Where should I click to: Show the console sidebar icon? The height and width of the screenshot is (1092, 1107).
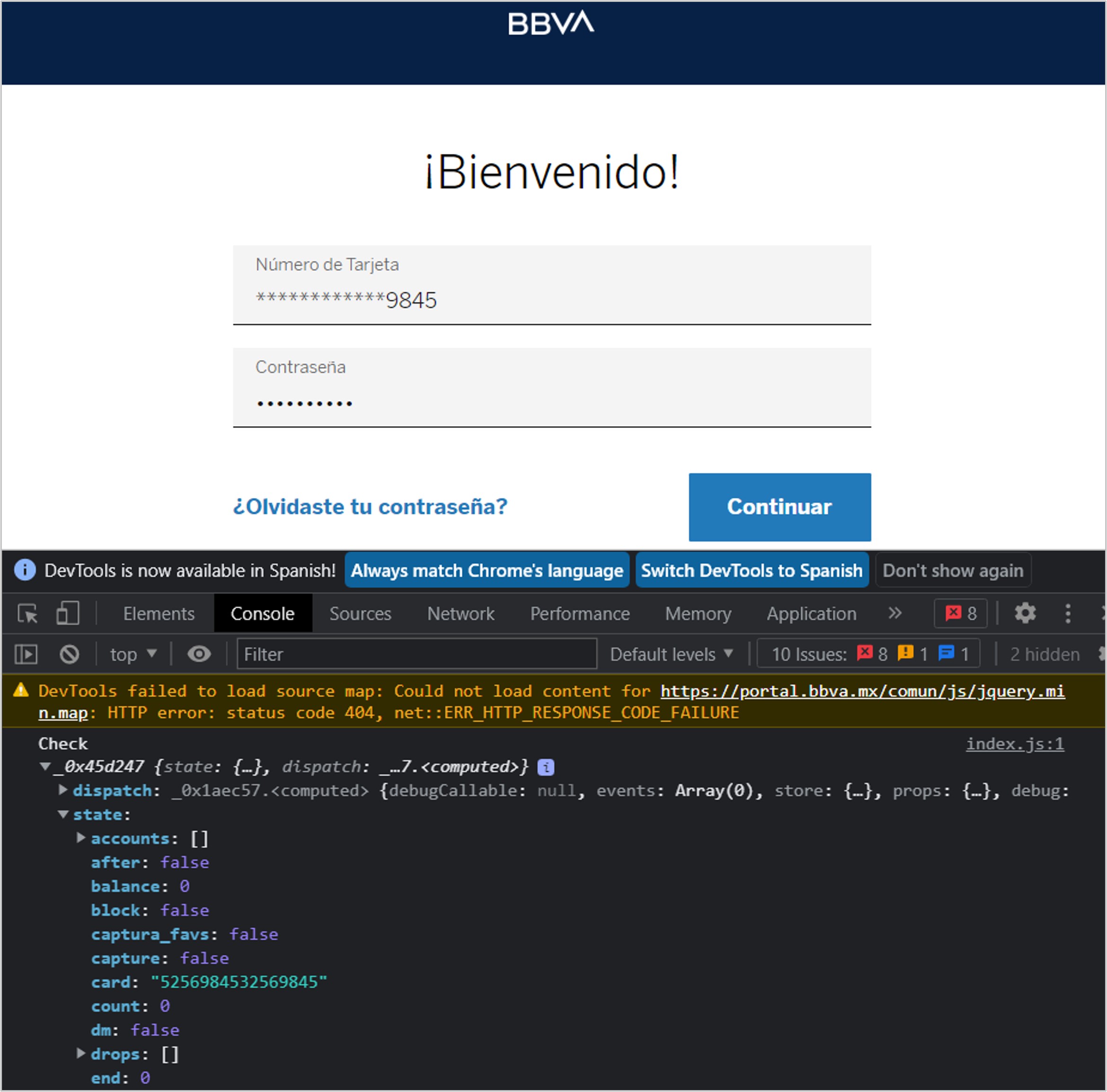(26, 654)
